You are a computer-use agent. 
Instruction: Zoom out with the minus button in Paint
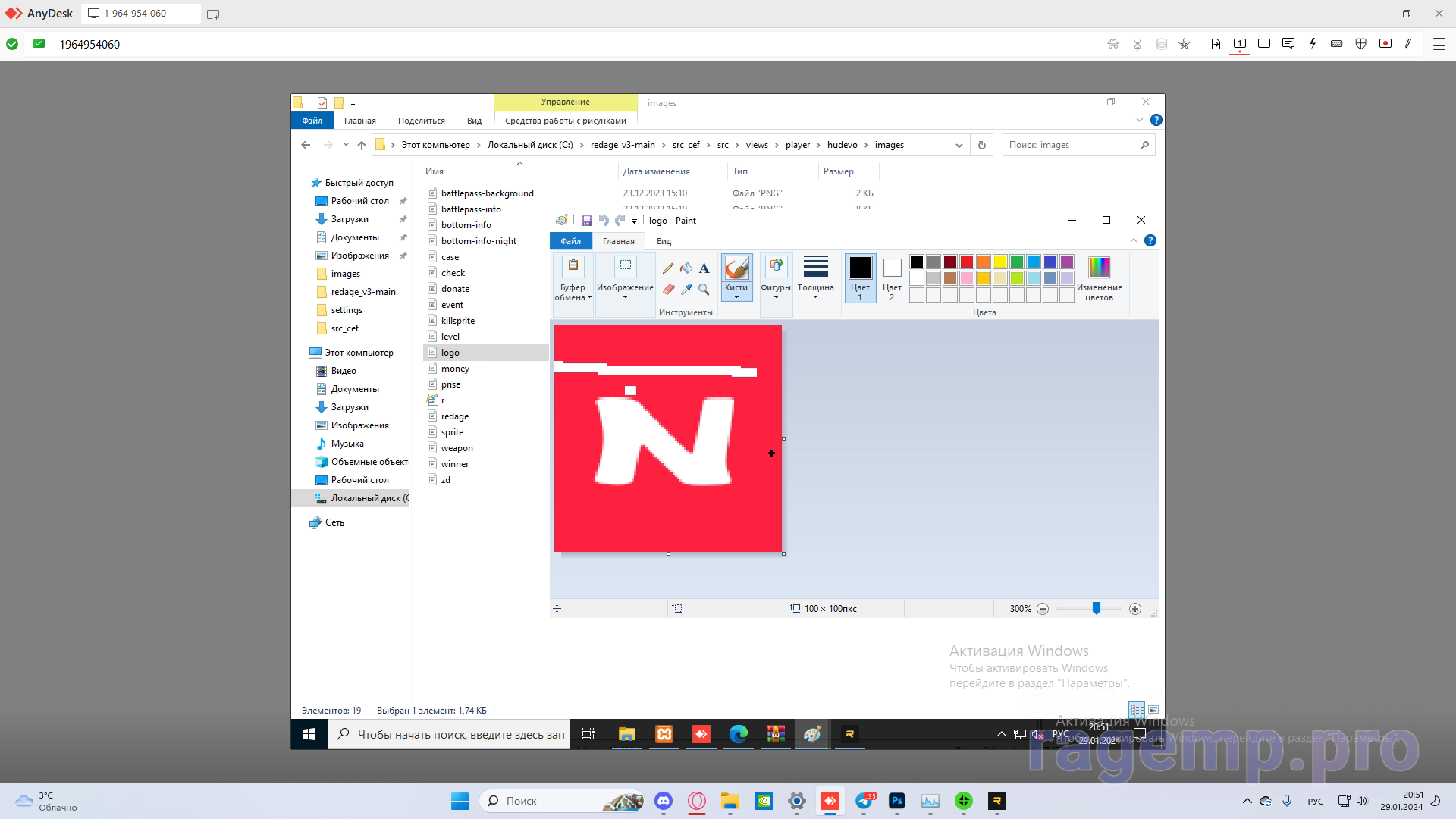click(1043, 609)
